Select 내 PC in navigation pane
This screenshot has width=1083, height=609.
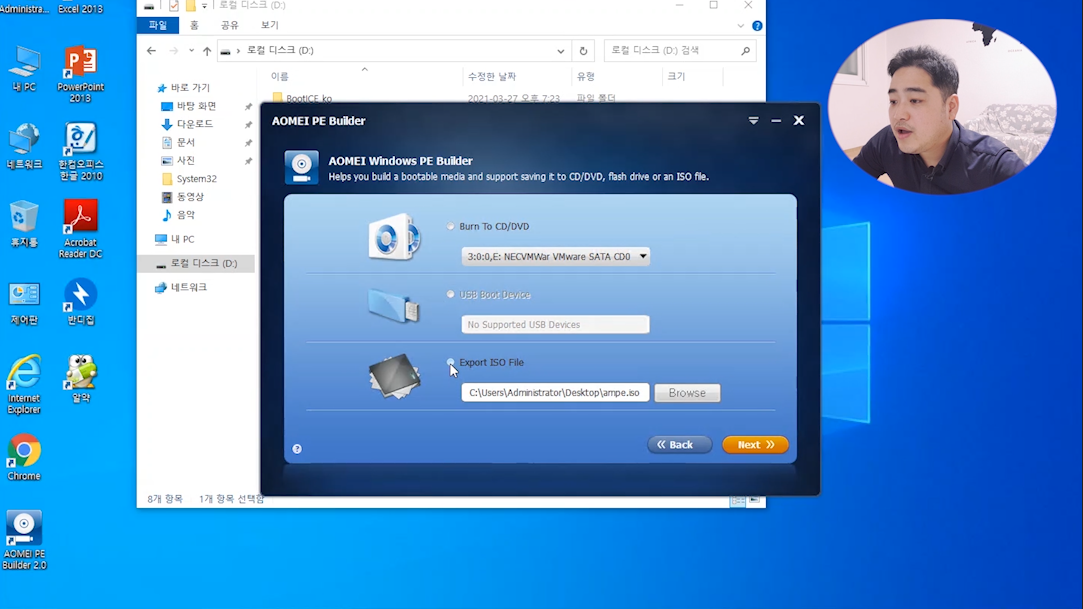175,239
